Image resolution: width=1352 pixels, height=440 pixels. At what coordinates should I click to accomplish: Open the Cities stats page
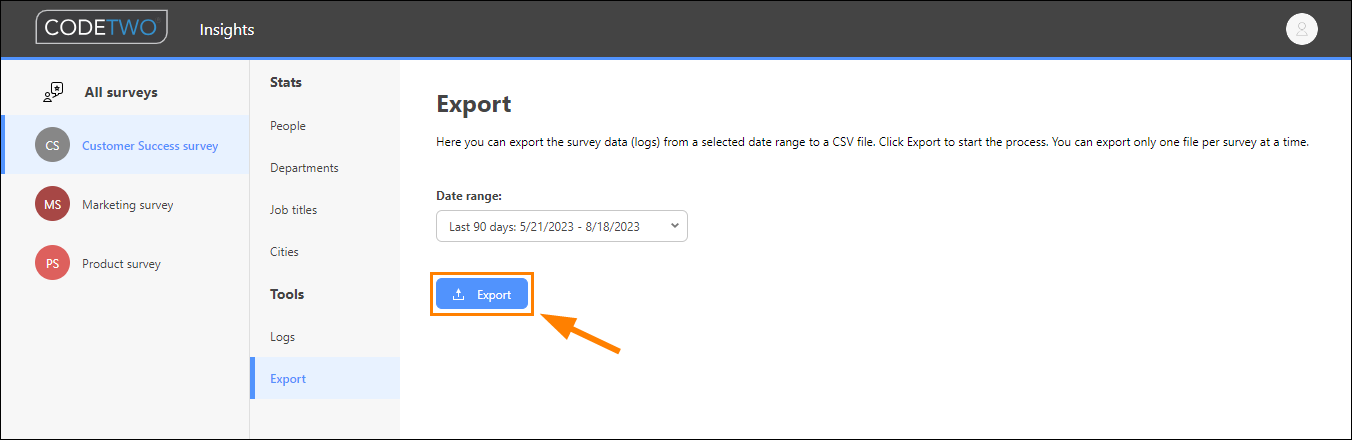click(284, 252)
